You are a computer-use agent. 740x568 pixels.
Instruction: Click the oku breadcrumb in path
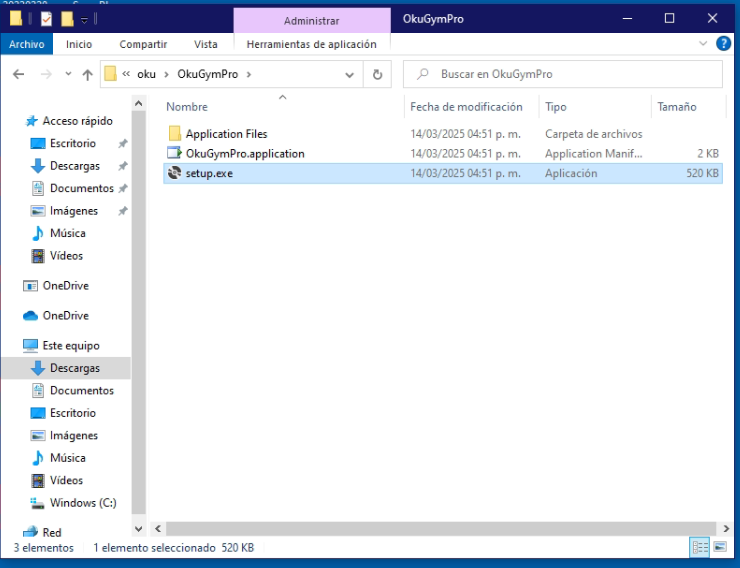click(x=148, y=74)
